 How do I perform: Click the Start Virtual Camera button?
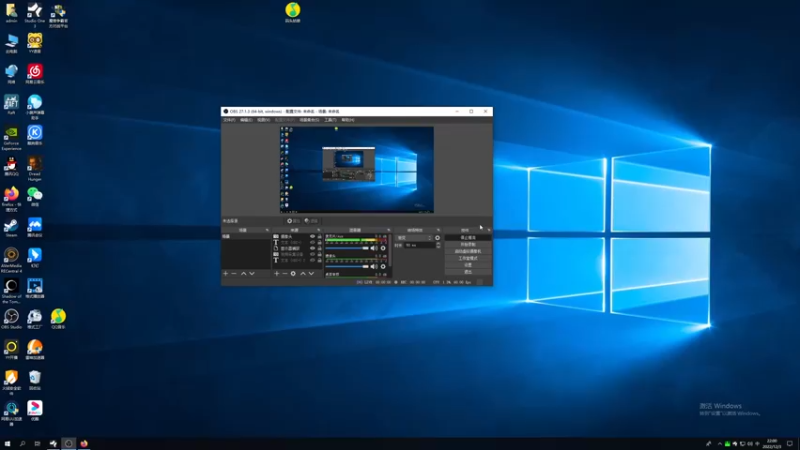(468, 251)
